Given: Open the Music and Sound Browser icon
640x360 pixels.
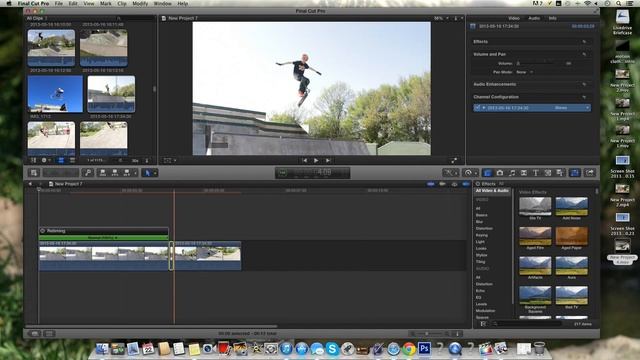Looking at the screenshot, I should [512, 173].
